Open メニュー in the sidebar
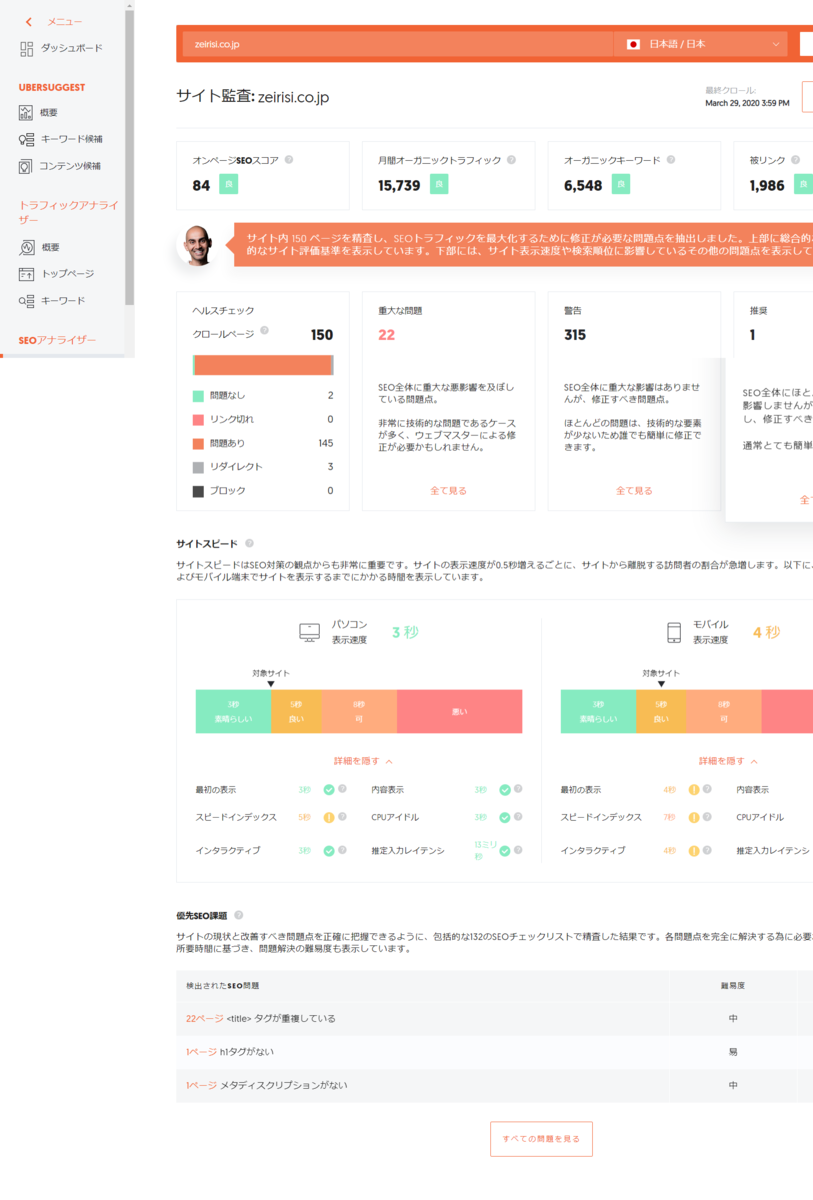Viewport: 813px width, 1200px height. tap(64, 22)
